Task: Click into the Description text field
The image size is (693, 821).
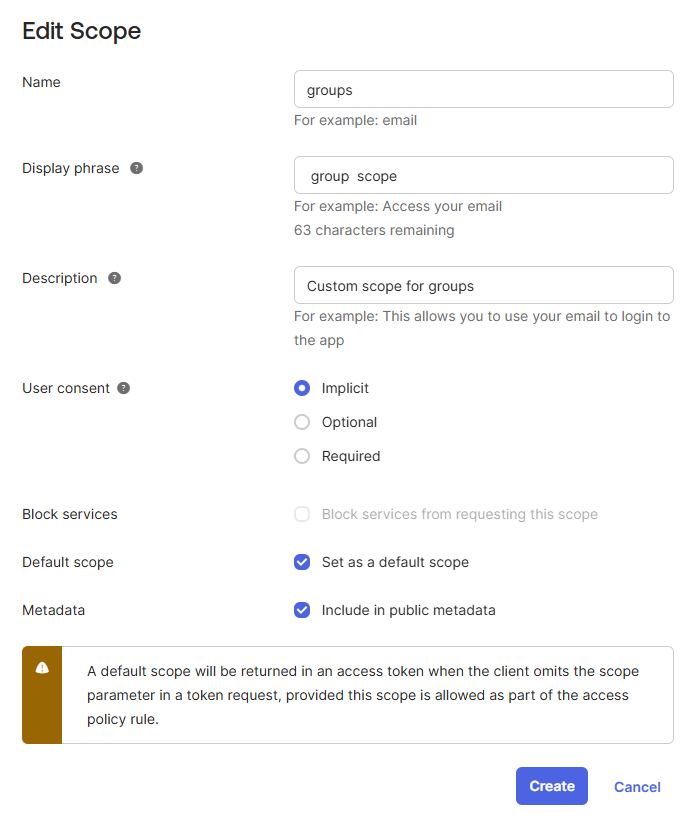Action: coord(483,285)
